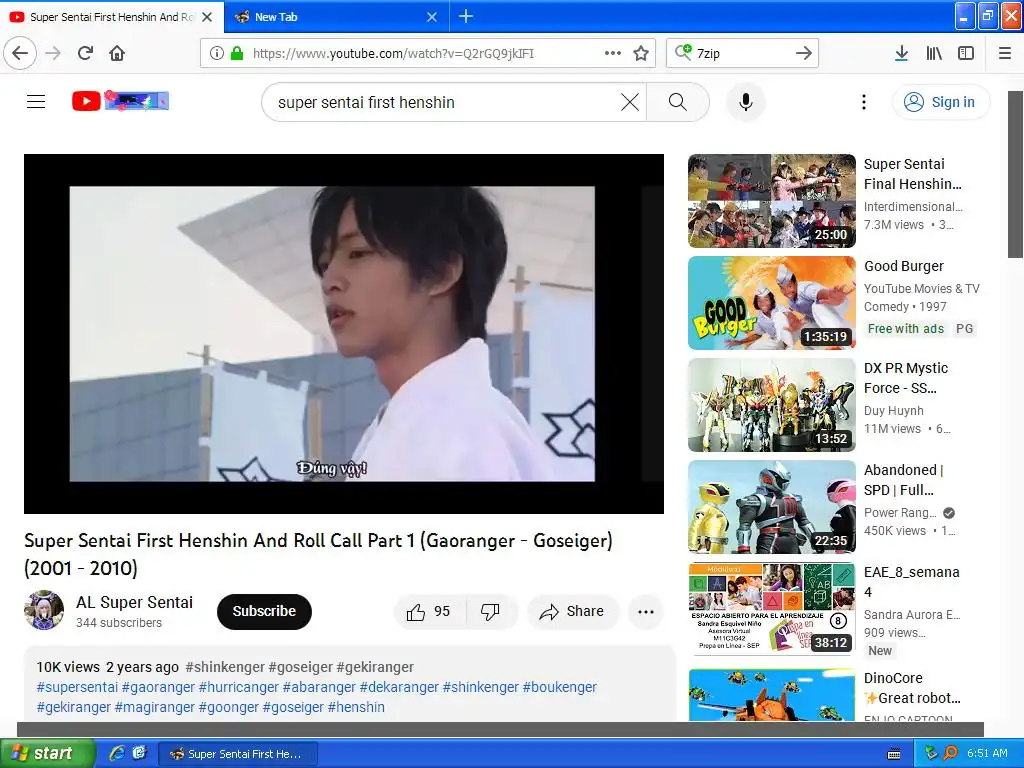Open the Firefox hamburger menu
This screenshot has height=768, width=1024.
click(x=1004, y=53)
